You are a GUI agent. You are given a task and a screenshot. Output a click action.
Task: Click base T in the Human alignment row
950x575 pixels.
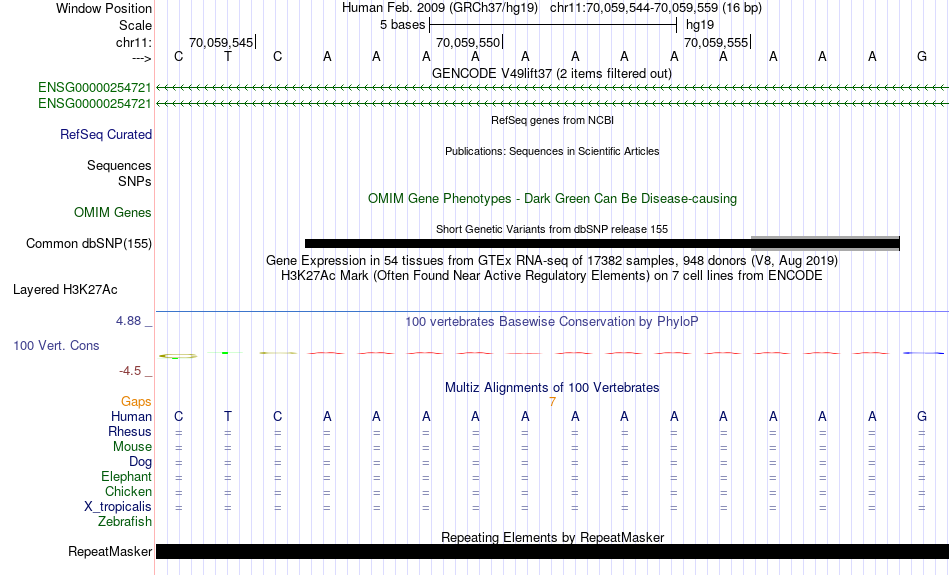point(228,416)
